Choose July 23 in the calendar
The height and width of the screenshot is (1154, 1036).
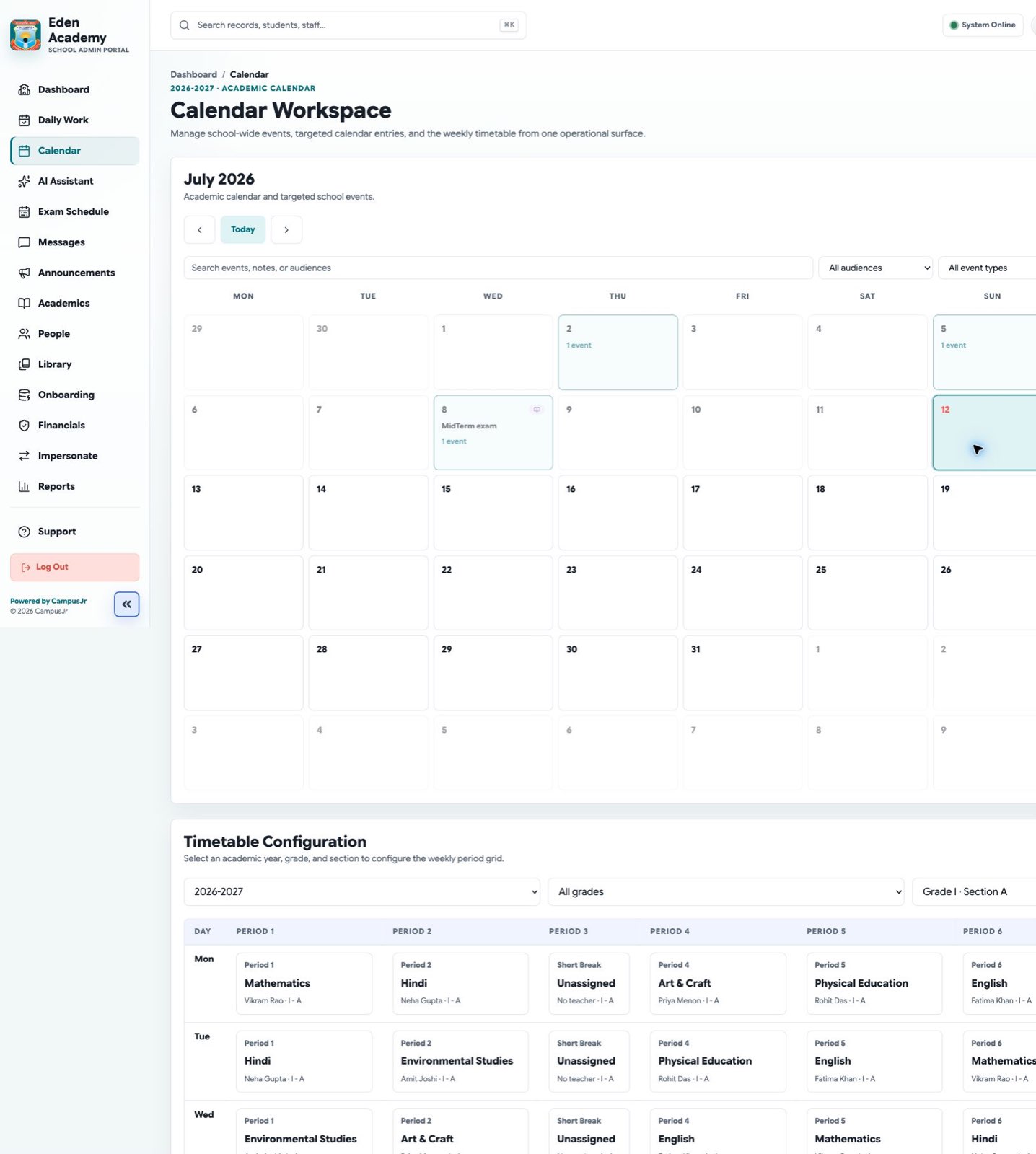pyautogui.click(x=618, y=593)
